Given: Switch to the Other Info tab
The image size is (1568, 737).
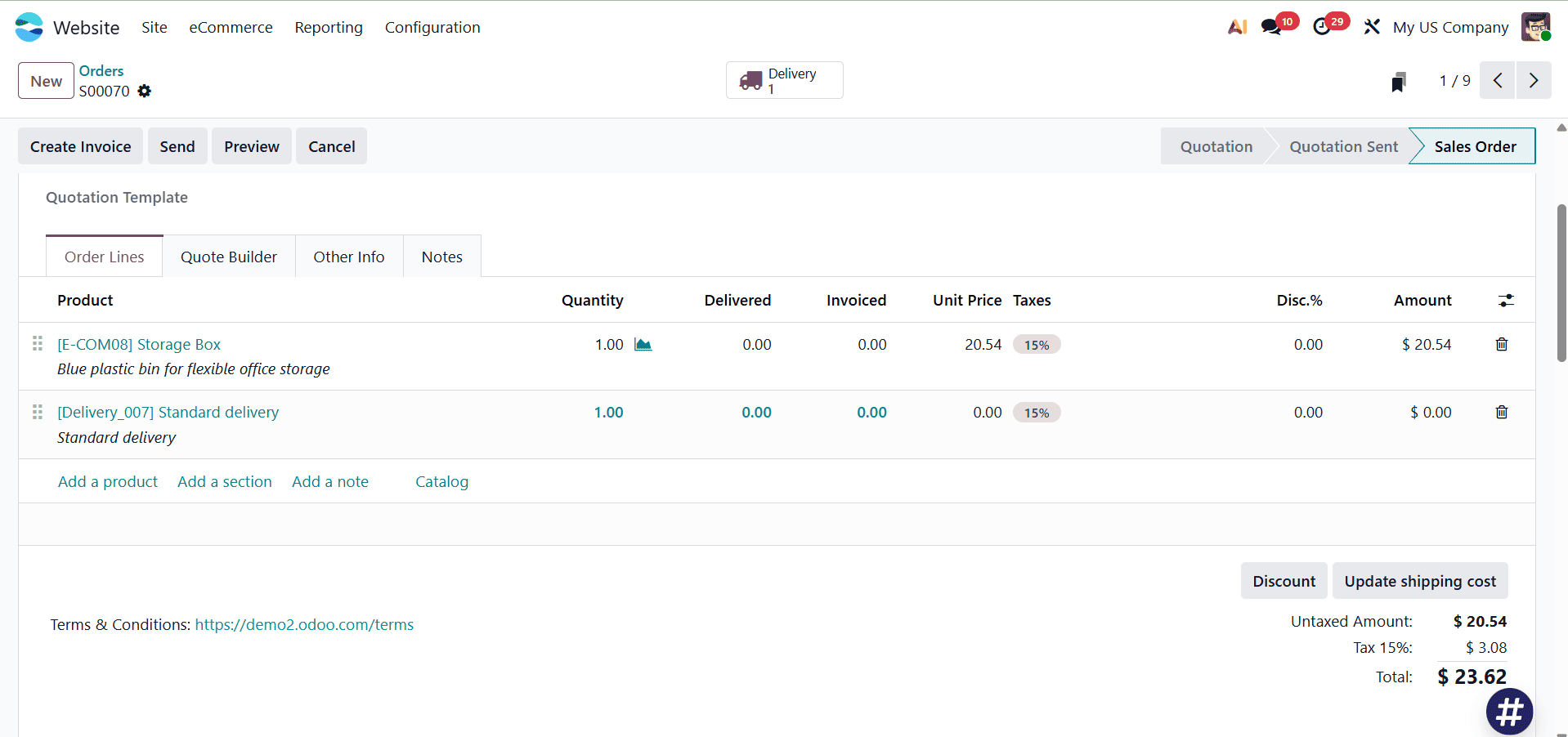Looking at the screenshot, I should click(348, 256).
